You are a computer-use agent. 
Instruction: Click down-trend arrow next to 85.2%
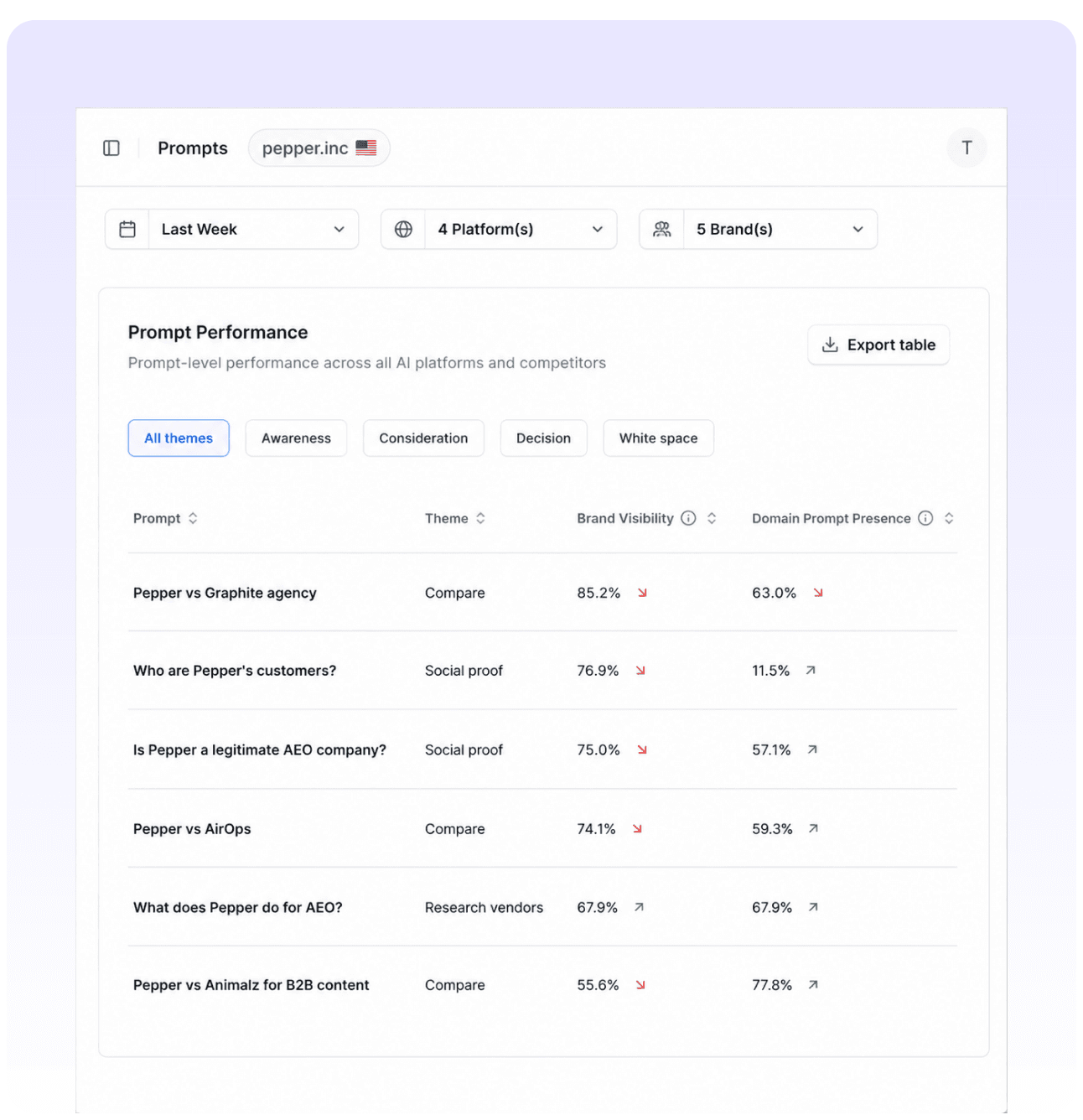pos(642,593)
